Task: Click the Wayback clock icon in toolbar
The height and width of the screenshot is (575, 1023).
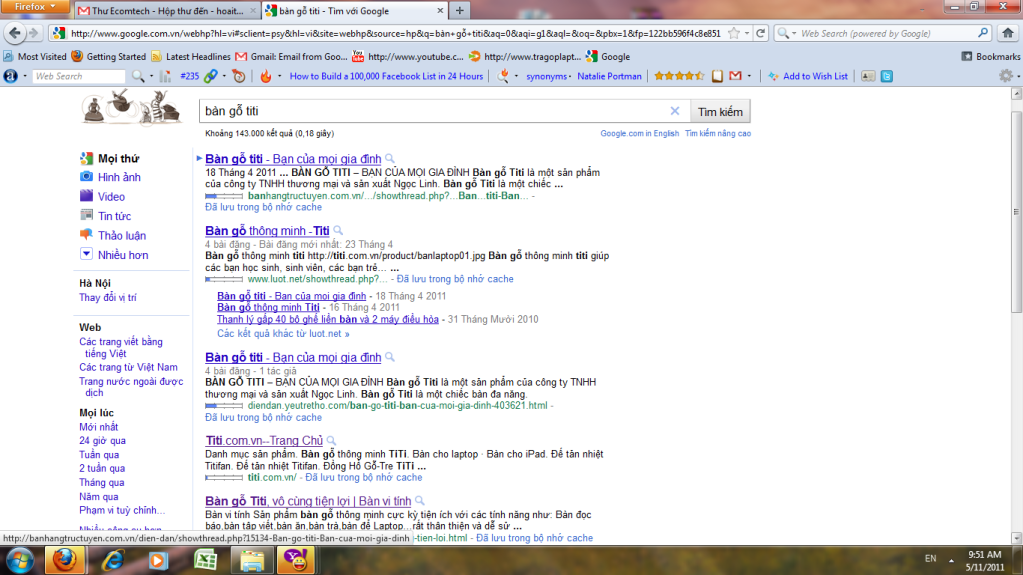Action: click(239, 76)
